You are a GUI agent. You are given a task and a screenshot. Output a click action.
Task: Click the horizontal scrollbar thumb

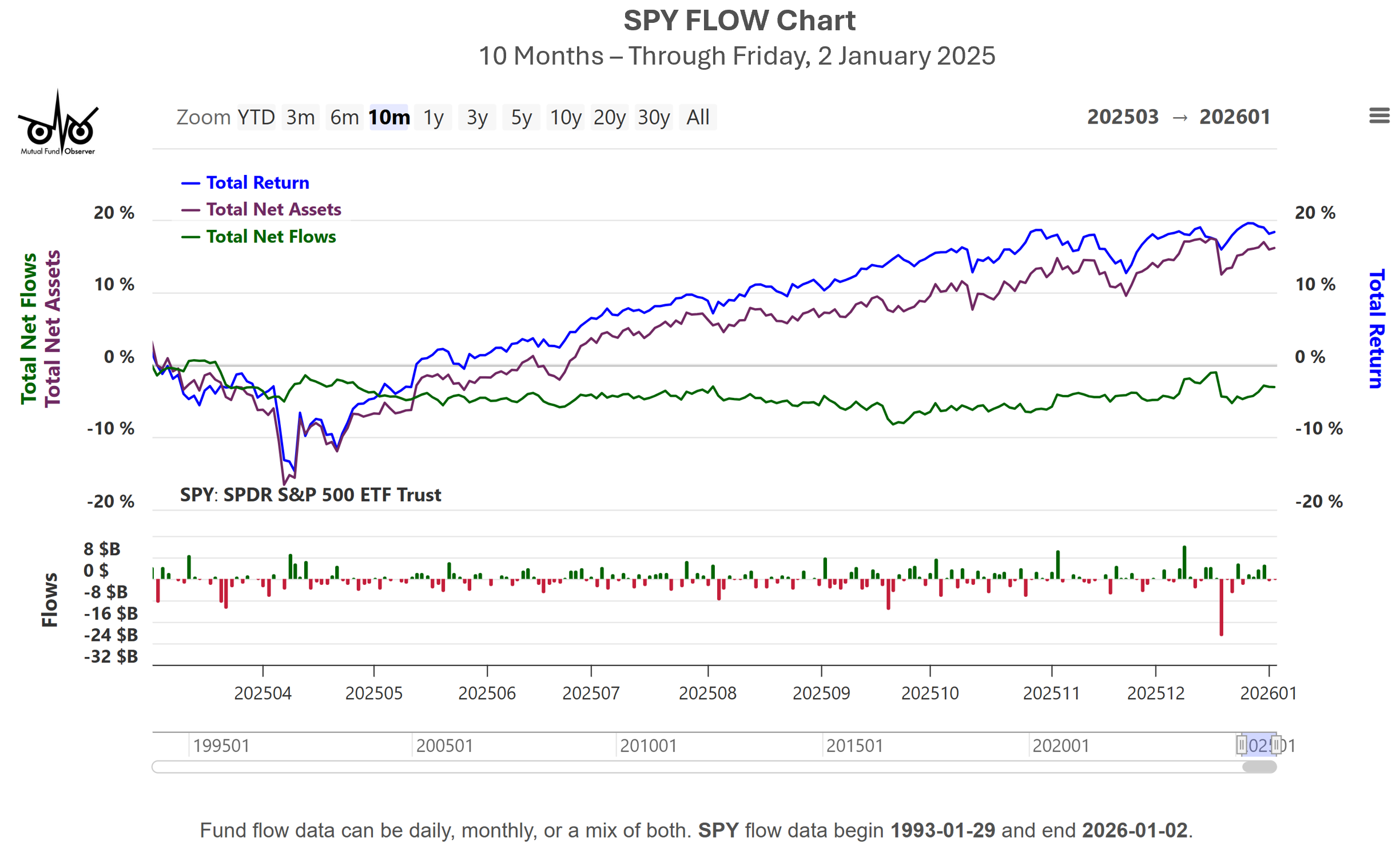[x=1258, y=767]
